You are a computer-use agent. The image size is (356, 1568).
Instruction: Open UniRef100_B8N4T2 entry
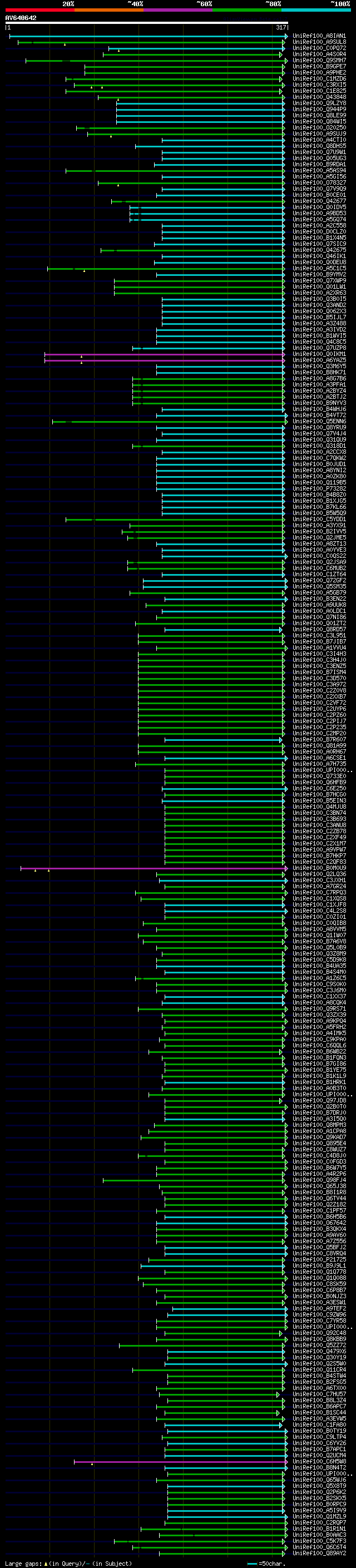pos(319,1467)
